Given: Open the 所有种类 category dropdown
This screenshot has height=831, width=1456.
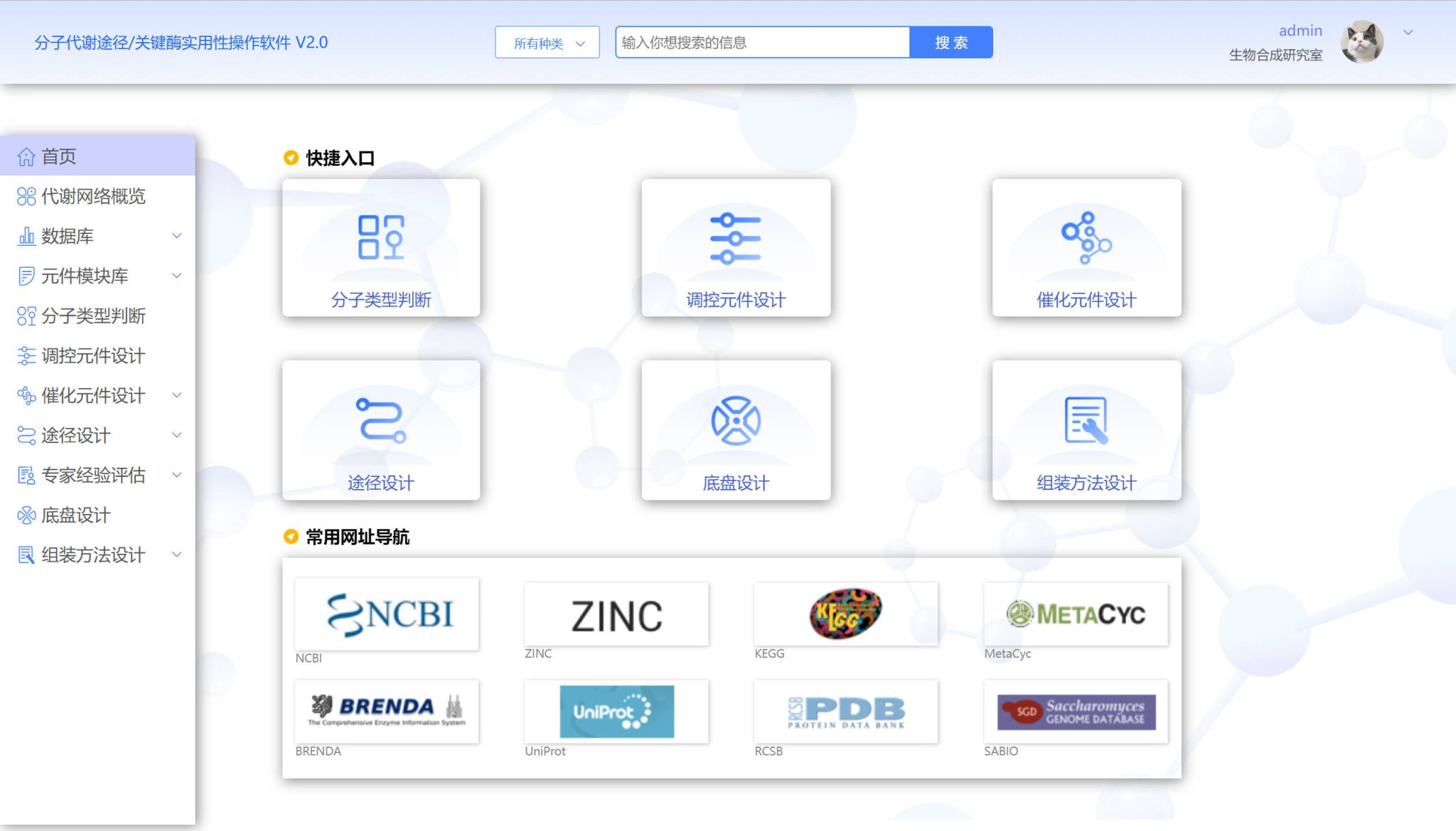Looking at the screenshot, I should coord(547,43).
